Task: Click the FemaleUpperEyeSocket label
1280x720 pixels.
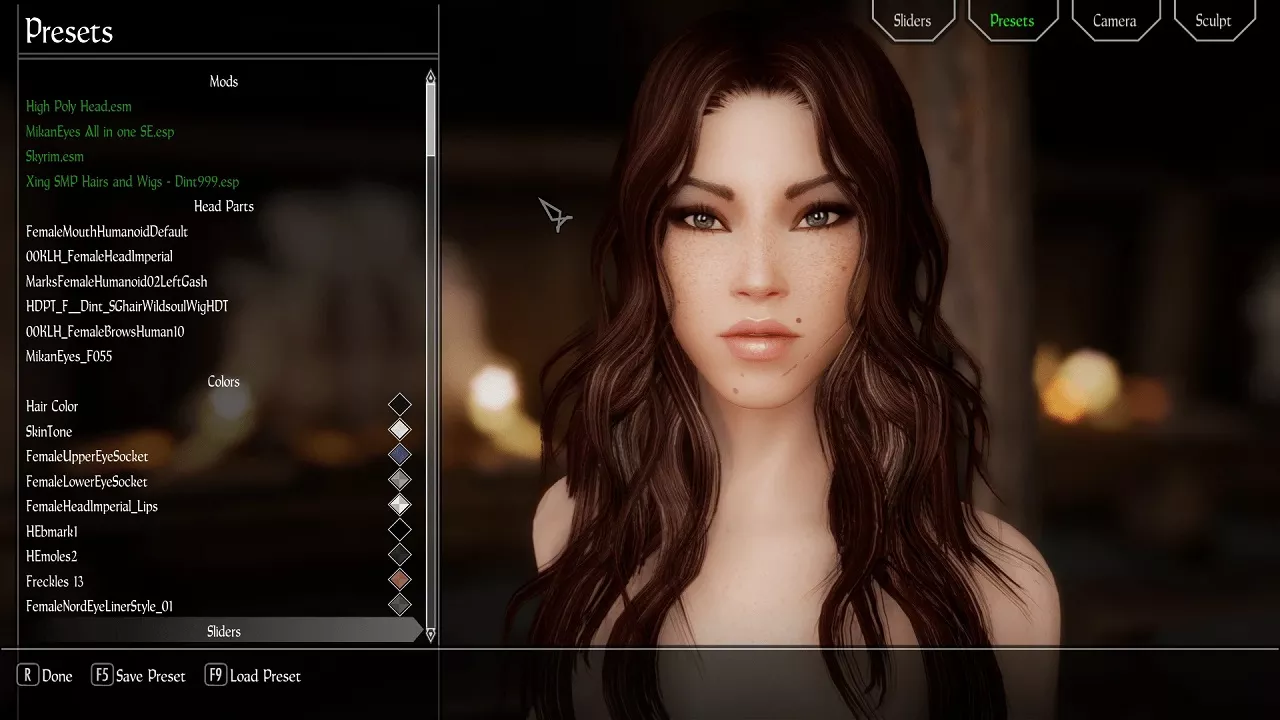Action: (x=87, y=456)
